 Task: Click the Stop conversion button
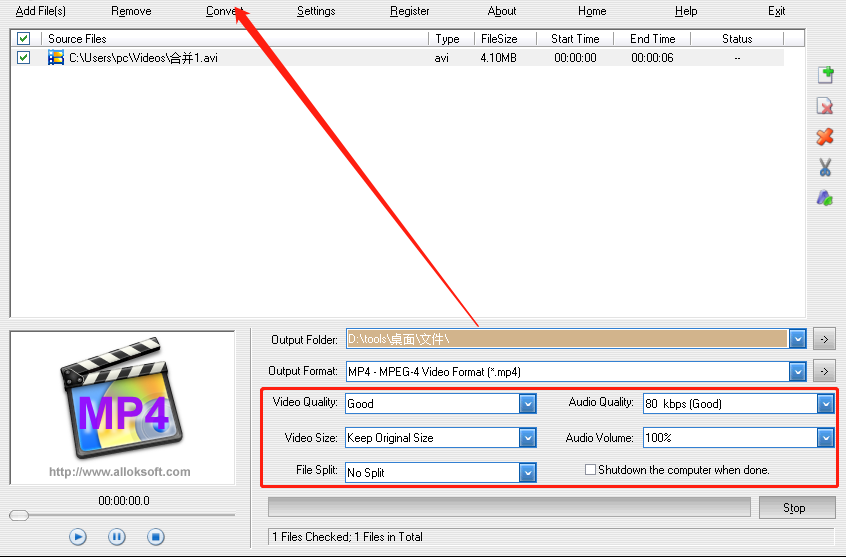coord(797,508)
